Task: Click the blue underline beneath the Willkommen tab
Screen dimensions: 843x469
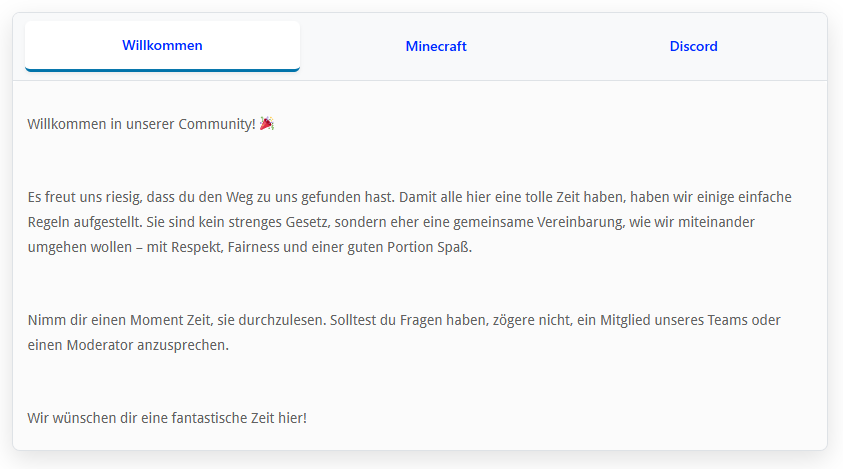Action: 162,70
